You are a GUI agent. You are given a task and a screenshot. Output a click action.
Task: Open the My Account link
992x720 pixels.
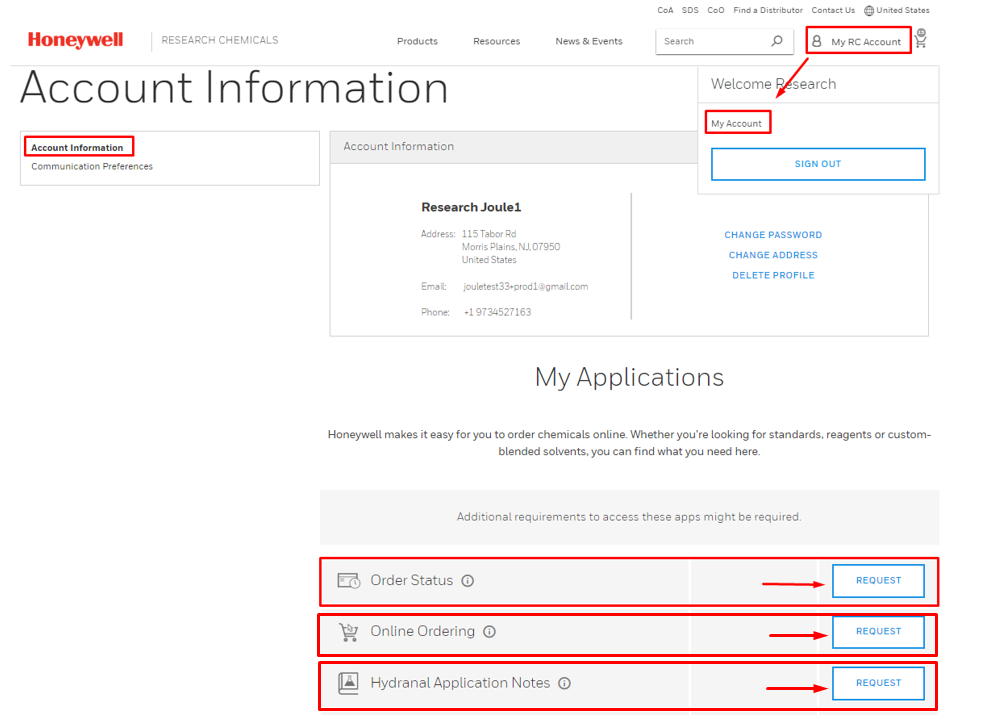(737, 123)
